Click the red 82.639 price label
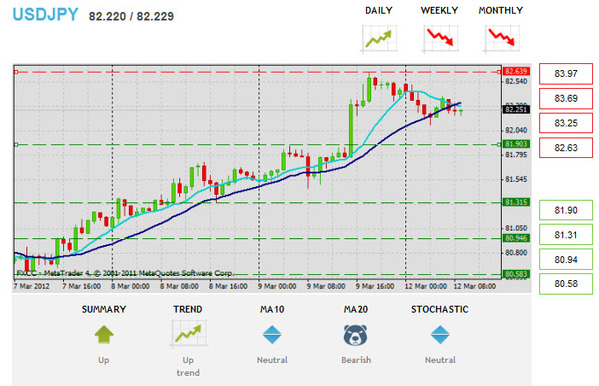The width and height of the screenshot is (599, 386). tap(516, 71)
